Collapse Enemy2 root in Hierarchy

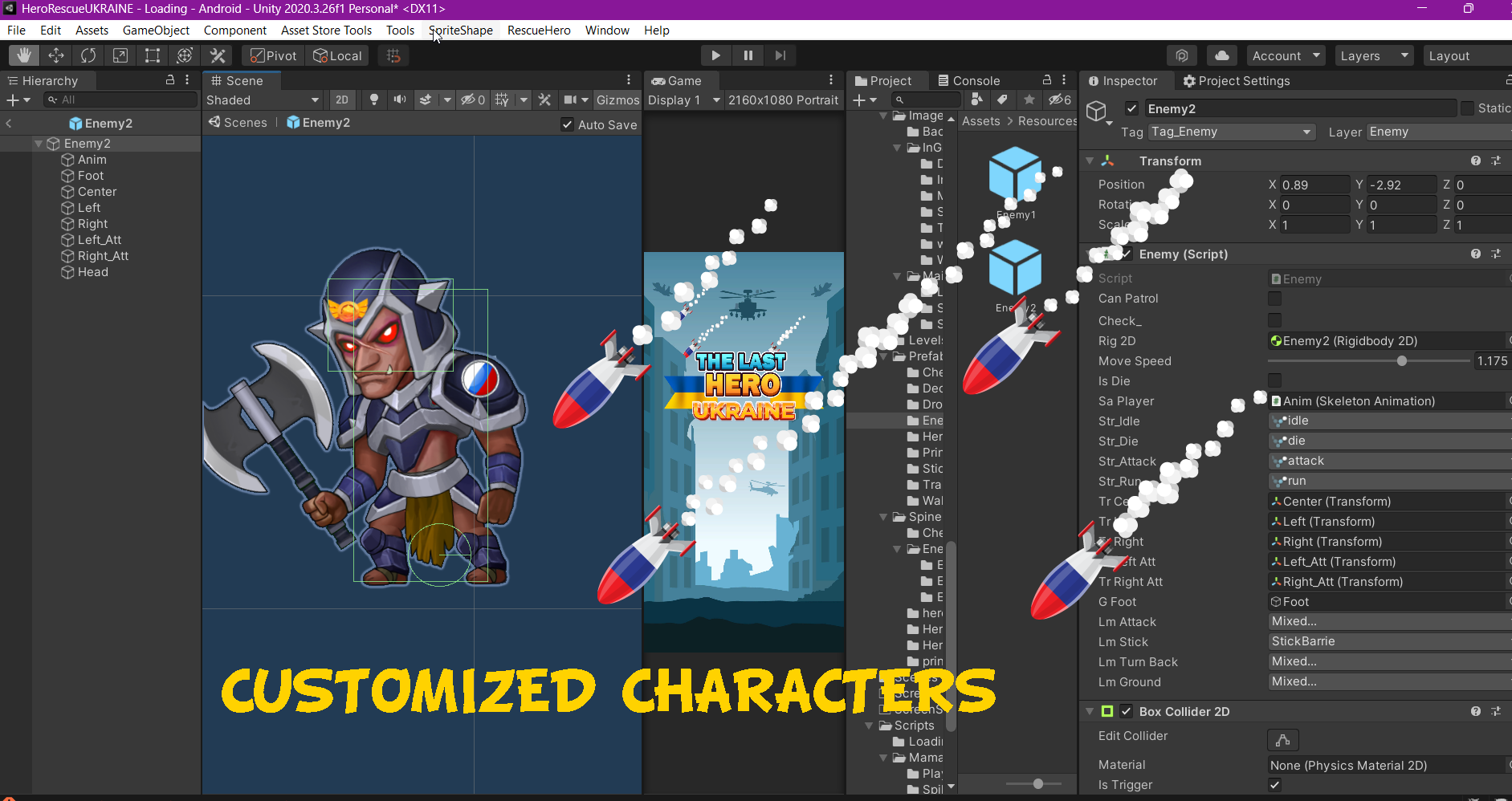coord(39,144)
